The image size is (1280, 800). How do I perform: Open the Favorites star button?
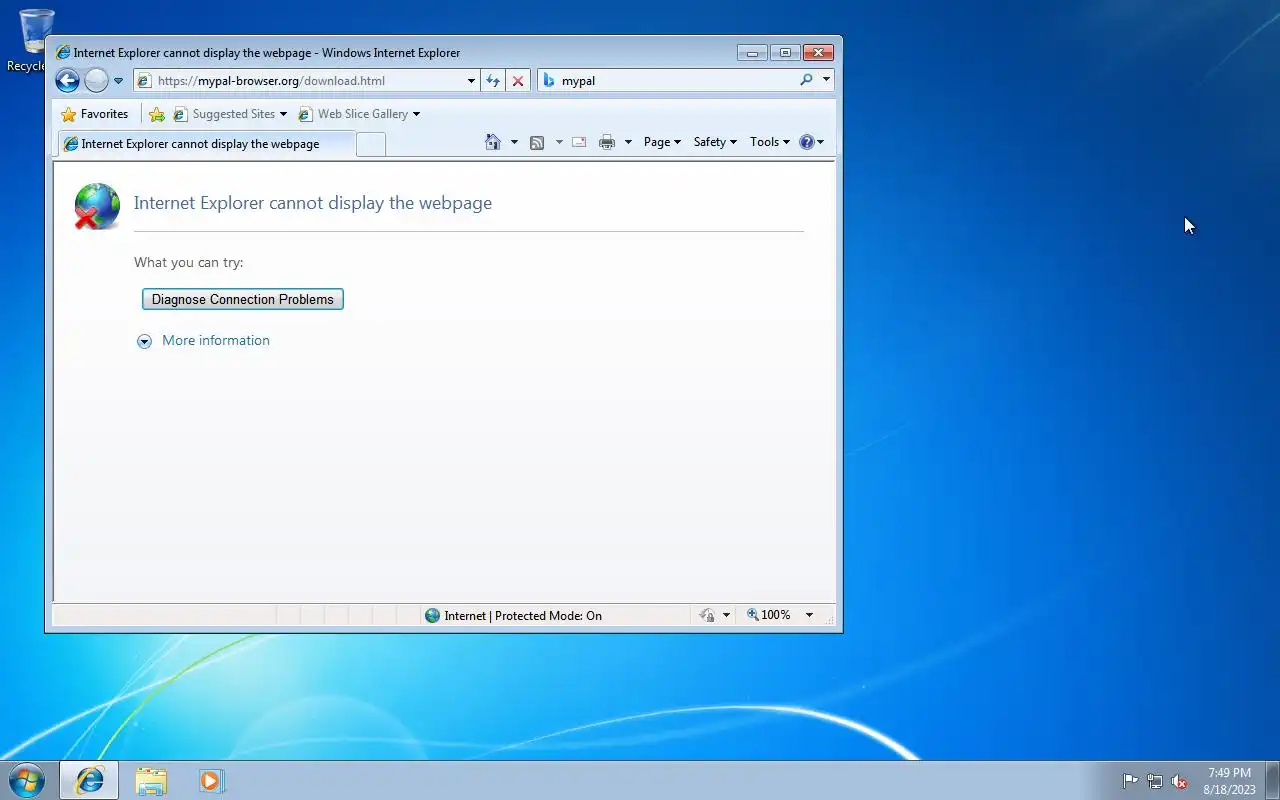(x=95, y=114)
